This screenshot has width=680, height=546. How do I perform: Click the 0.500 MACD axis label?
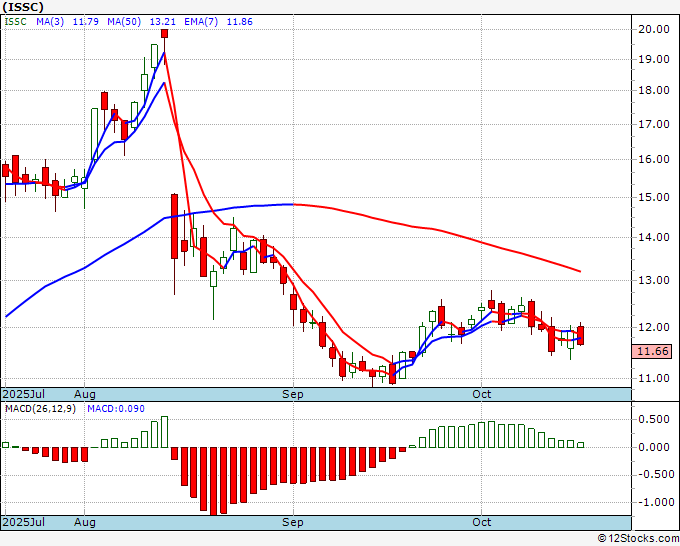click(x=654, y=419)
